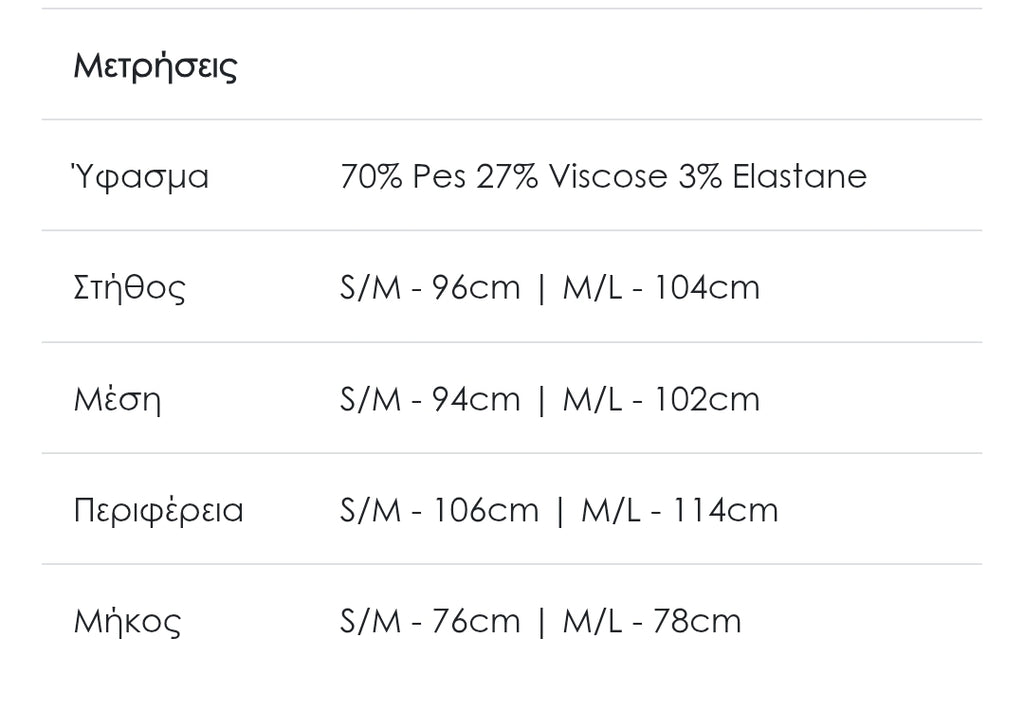Select the Μέση row label
The image size is (1024, 711).
pyautogui.click(x=117, y=399)
